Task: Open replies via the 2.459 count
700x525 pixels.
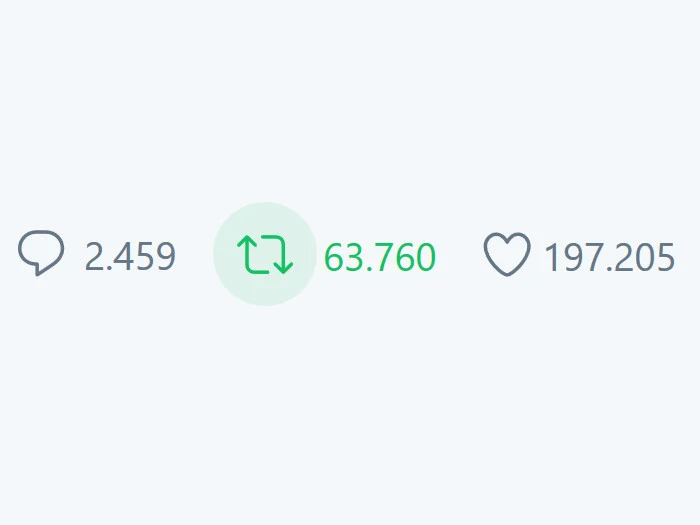Action: (130, 256)
